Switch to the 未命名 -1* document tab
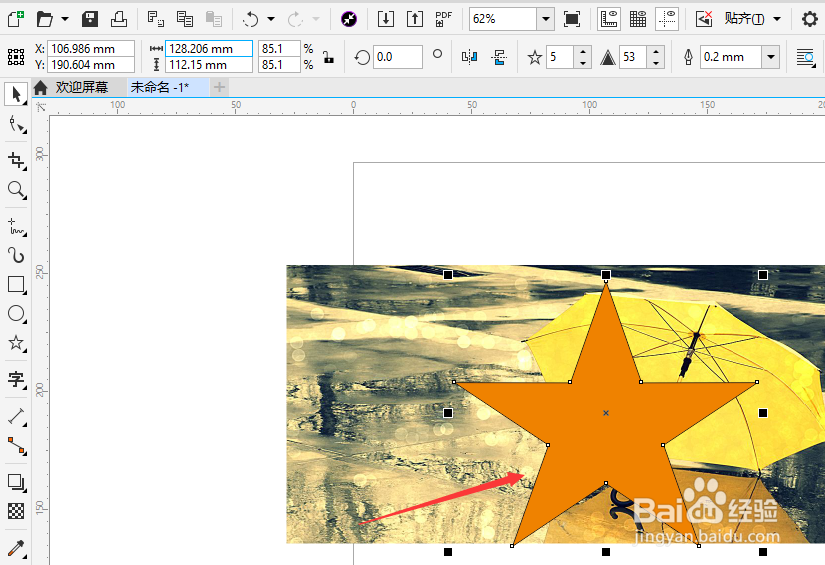Image resolution: width=825 pixels, height=565 pixels. click(159, 87)
